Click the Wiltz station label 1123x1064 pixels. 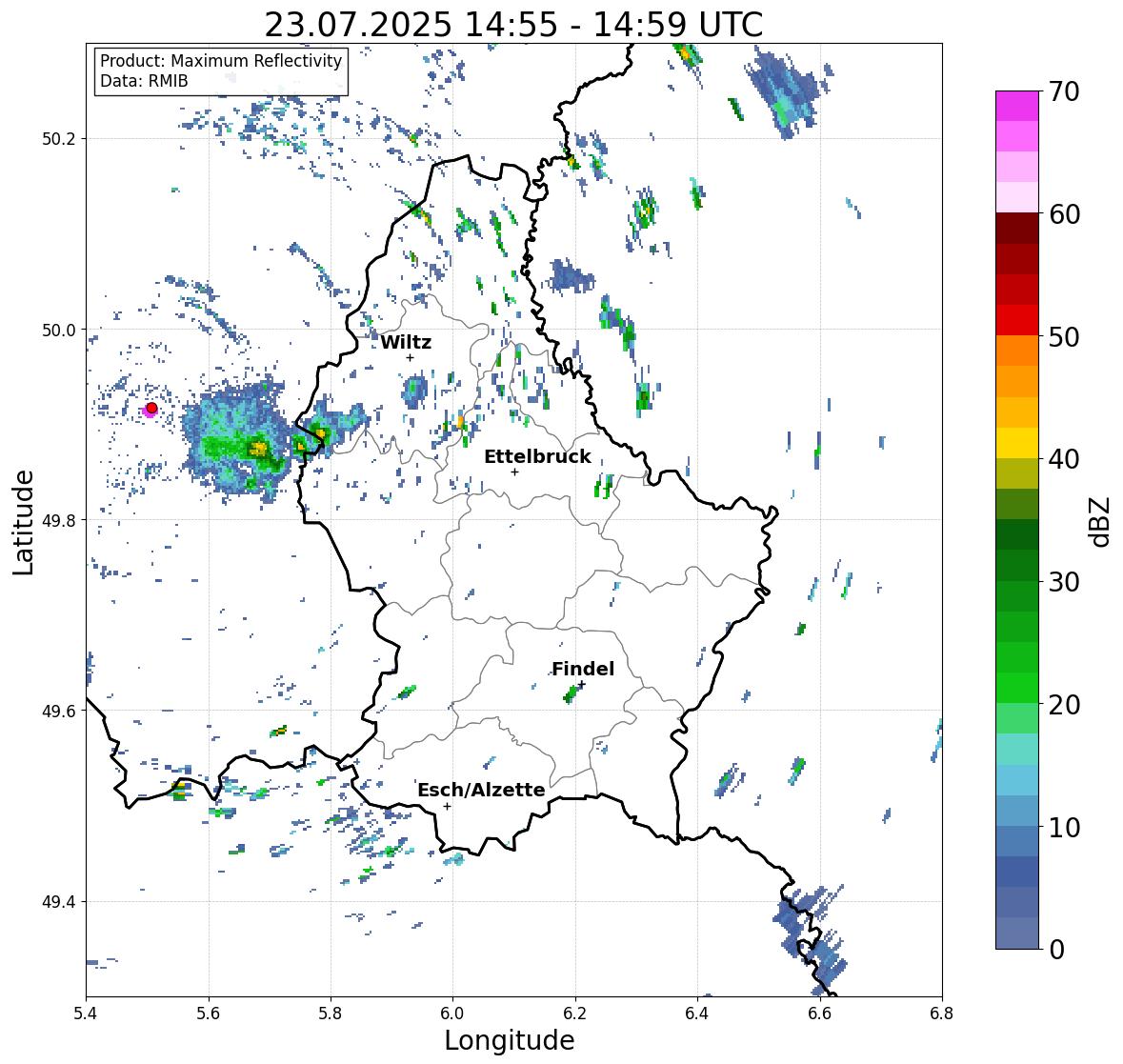click(x=406, y=342)
